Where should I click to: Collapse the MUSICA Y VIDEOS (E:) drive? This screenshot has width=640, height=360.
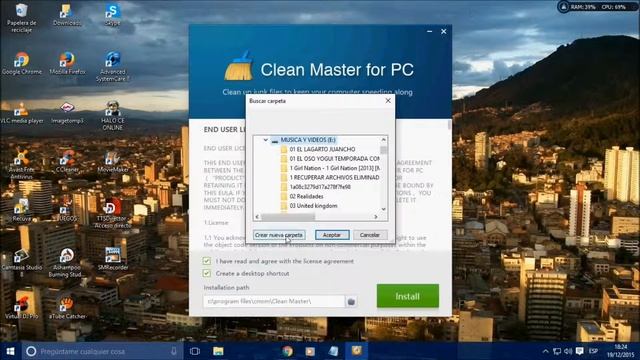[265, 140]
